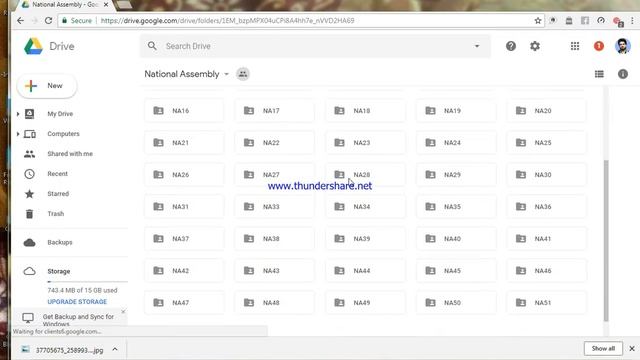Open the Recent files view

(x=58, y=174)
